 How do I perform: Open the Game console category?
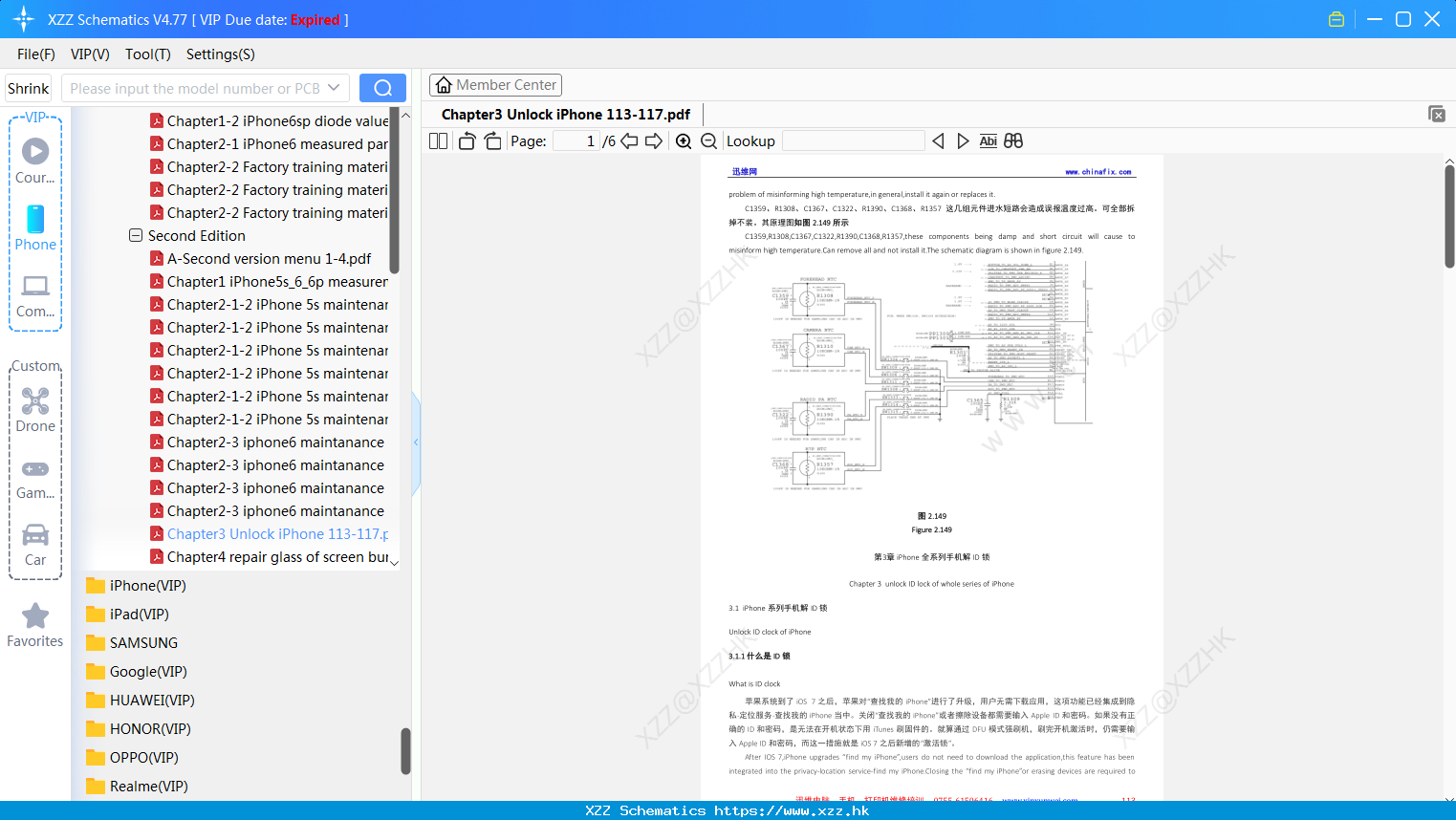[x=35, y=478]
